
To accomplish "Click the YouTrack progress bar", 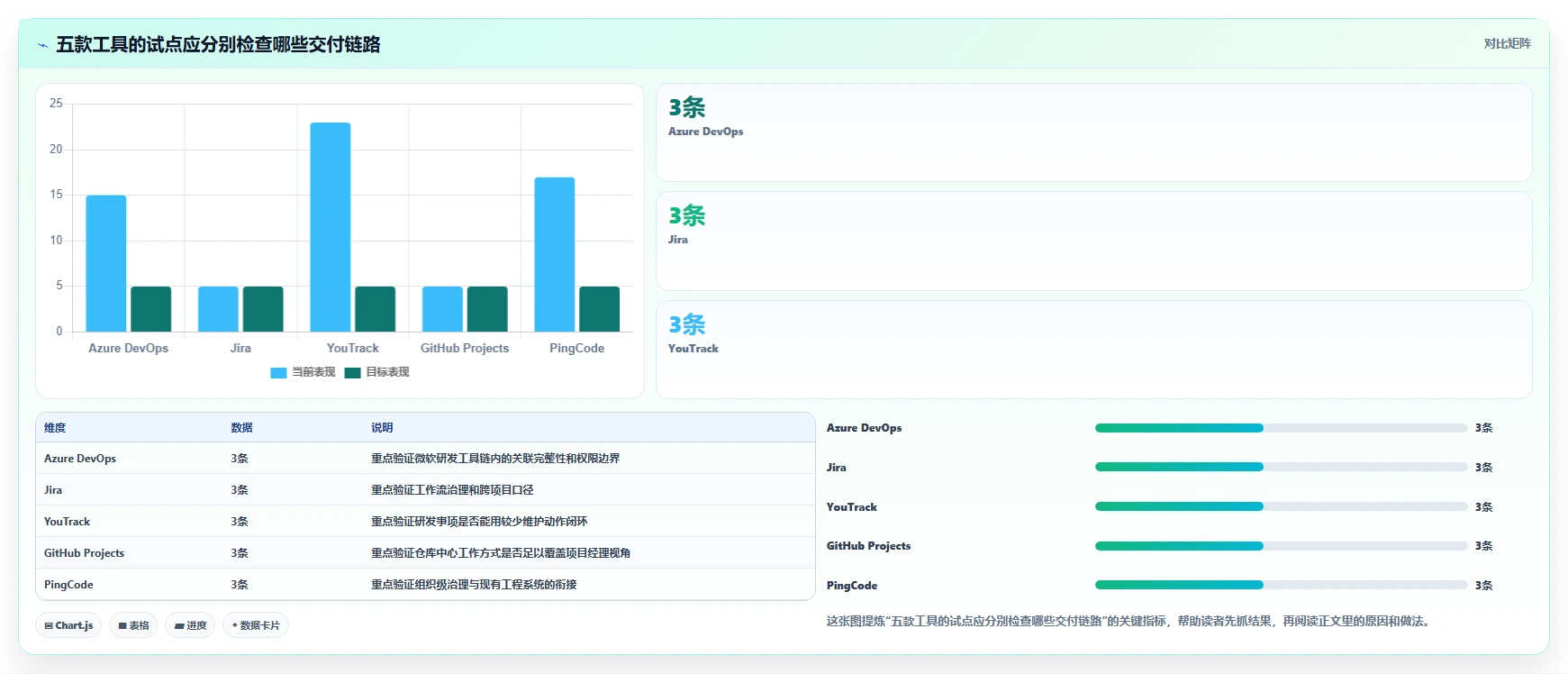I will [1281, 506].
